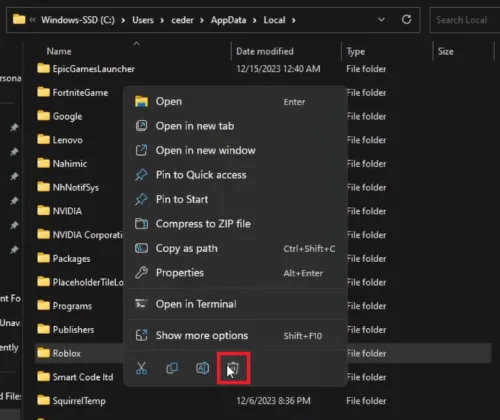Image resolution: width=500 pixels, height=420 pixels.
Task: Click the Nahimic folder icon
Action: pyautogui.click(x=43, y=163)
